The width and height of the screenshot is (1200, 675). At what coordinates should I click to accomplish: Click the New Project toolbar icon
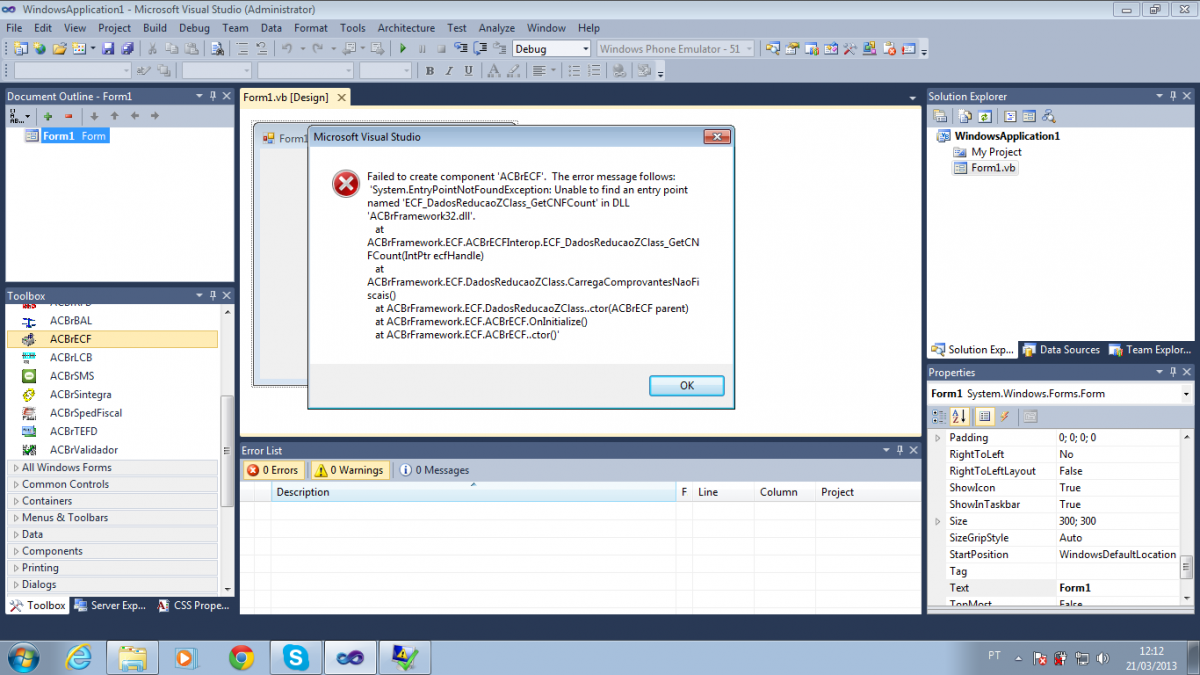(x=20, y=48)
